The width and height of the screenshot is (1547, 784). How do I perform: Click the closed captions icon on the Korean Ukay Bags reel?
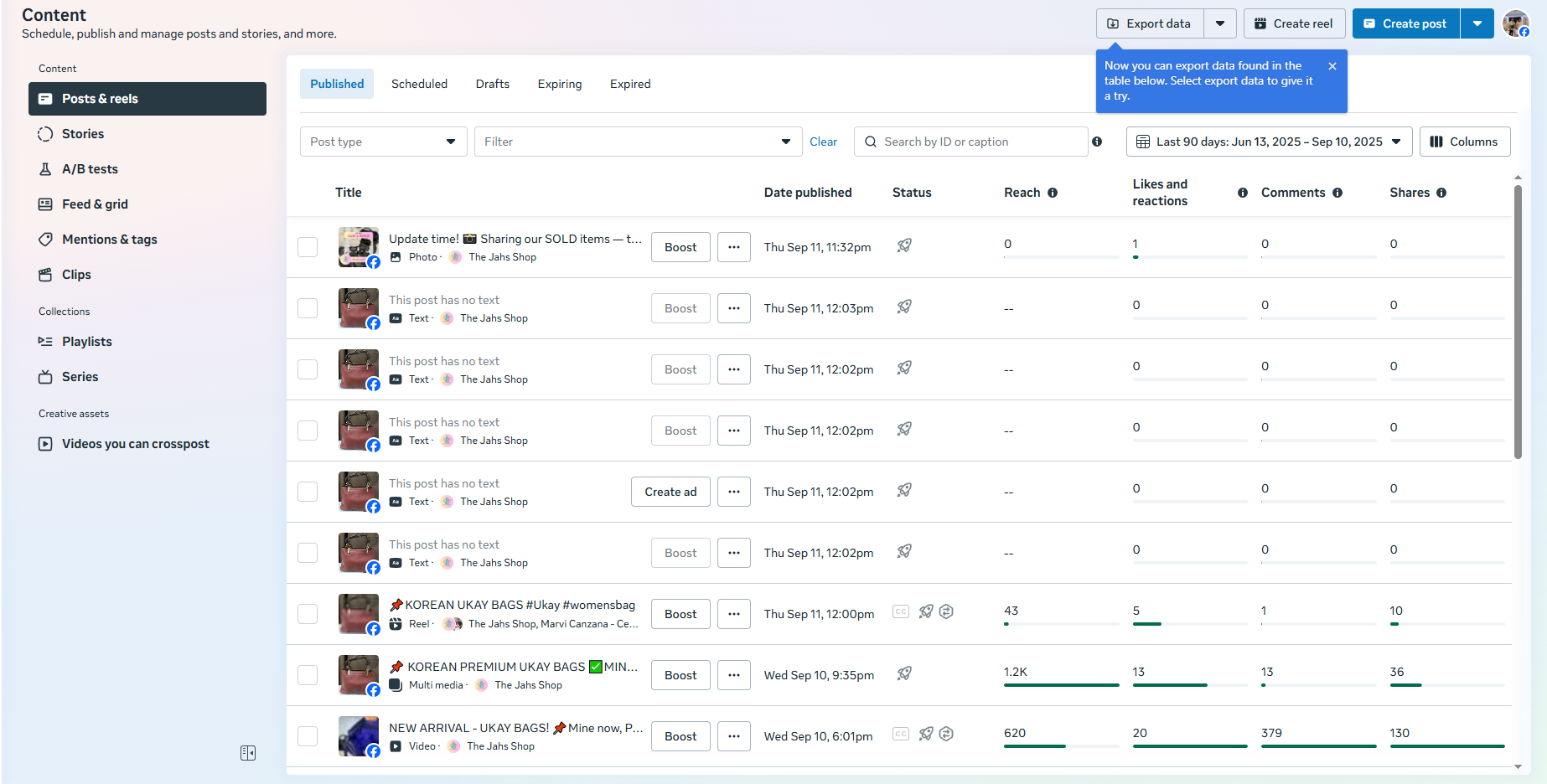click(x=901, y=612)
